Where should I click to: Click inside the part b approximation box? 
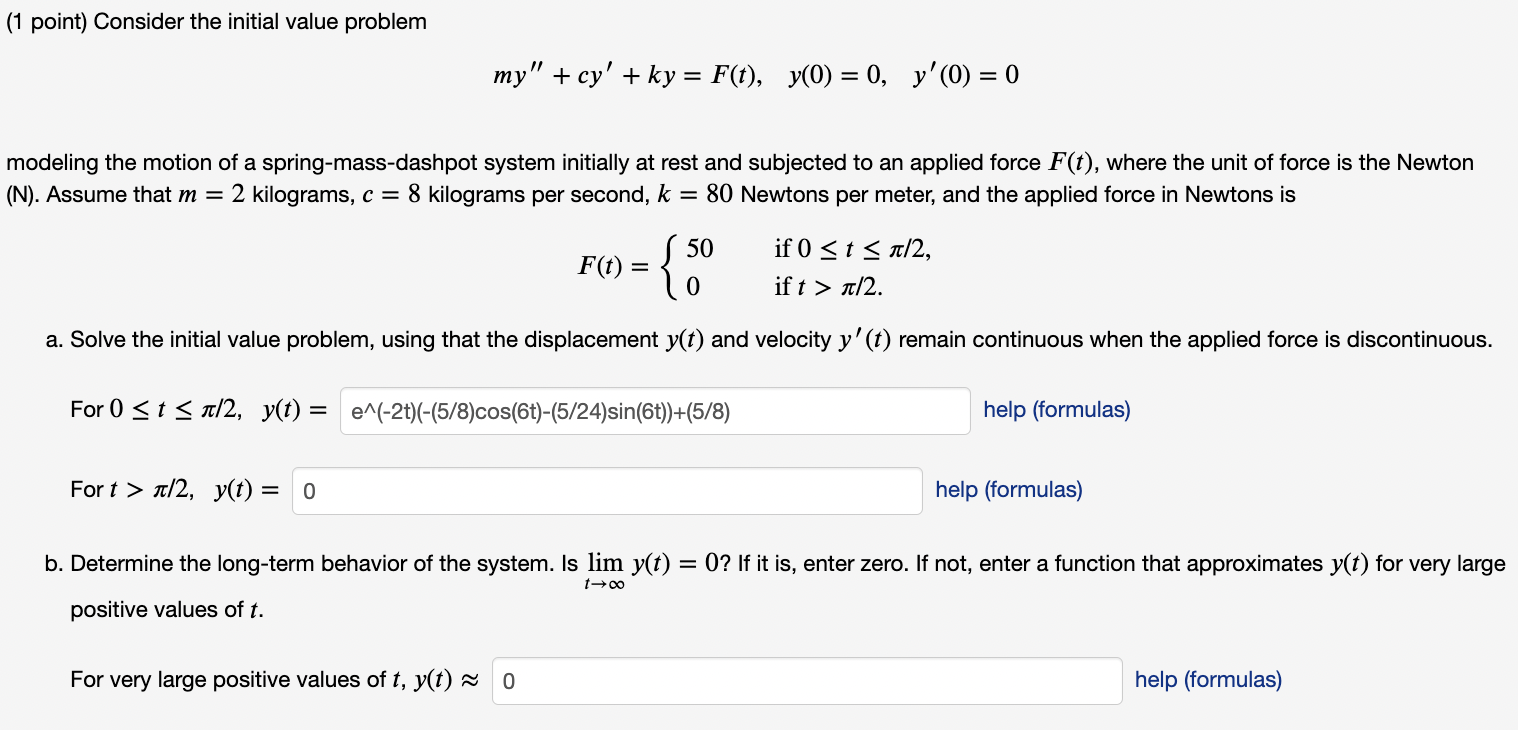pyautogui.click(x=806, y=680)
